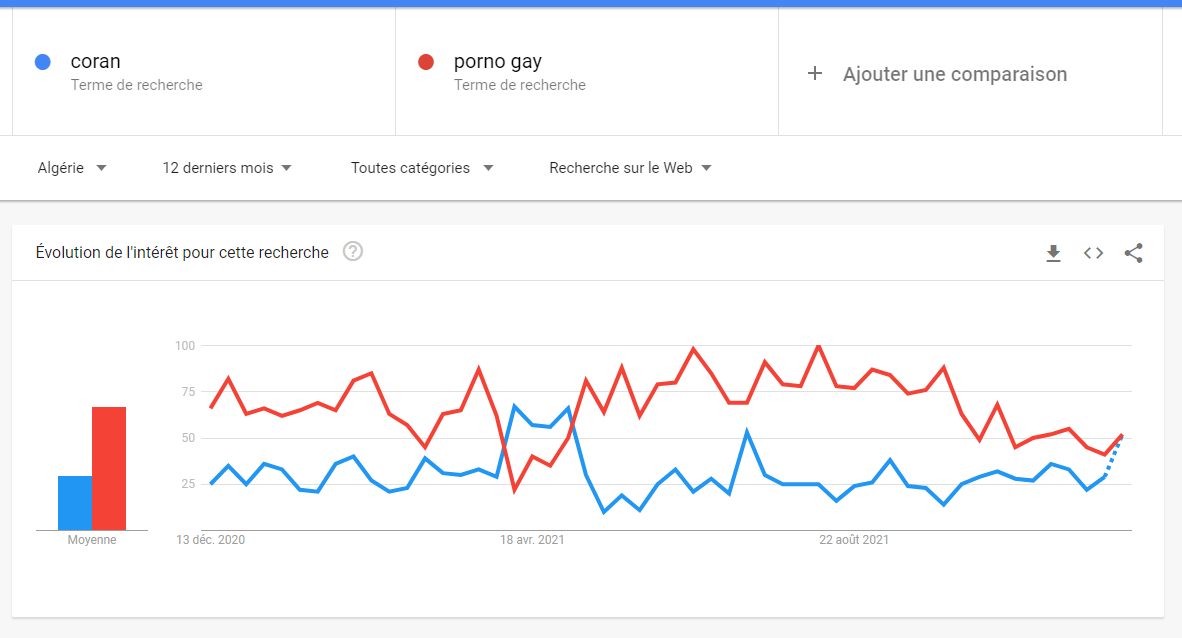Click the Moyenne label under bars
The height and width of the screenshot is (638, 1182).
pos(92,540)
